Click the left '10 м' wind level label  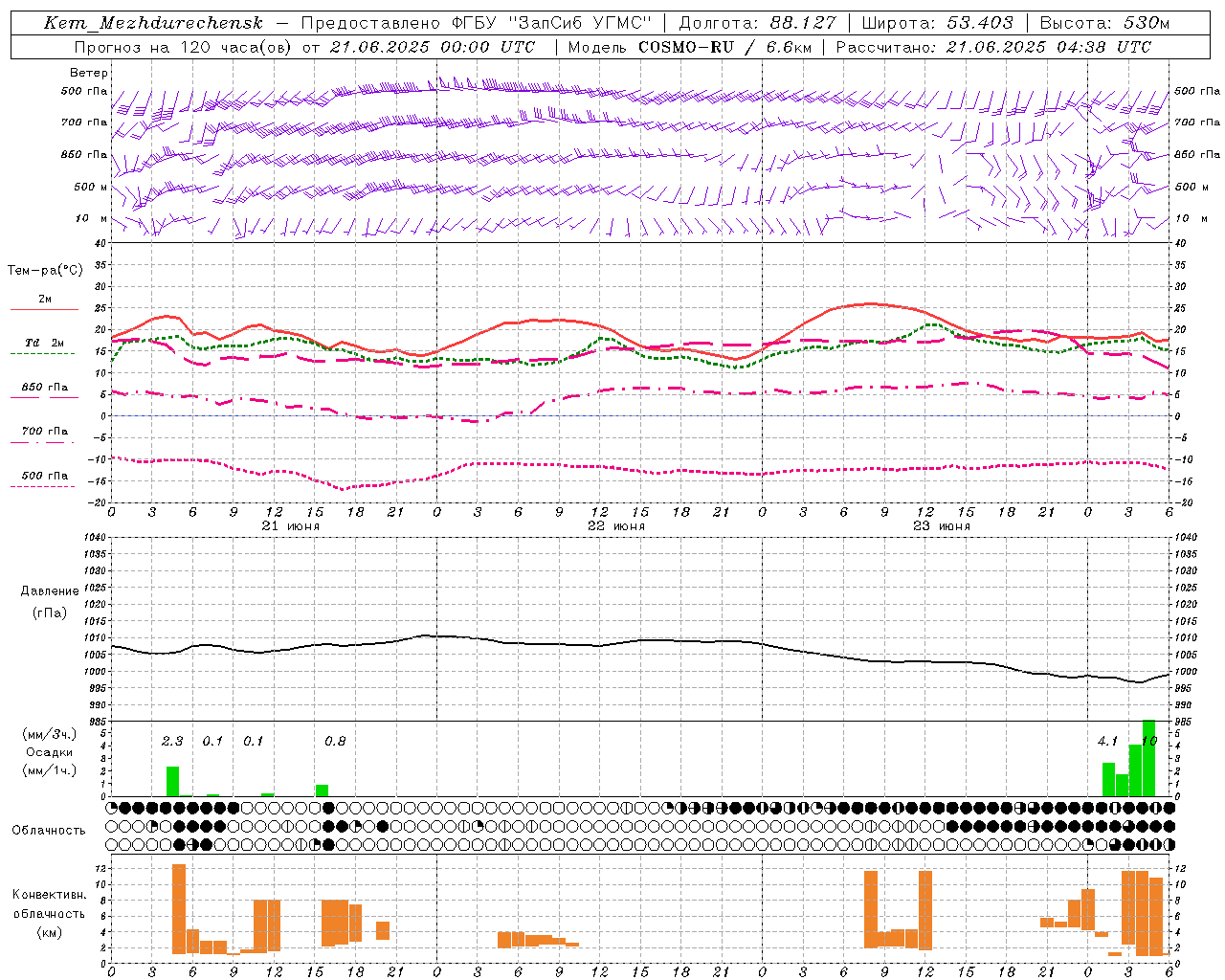coord(92,218)
